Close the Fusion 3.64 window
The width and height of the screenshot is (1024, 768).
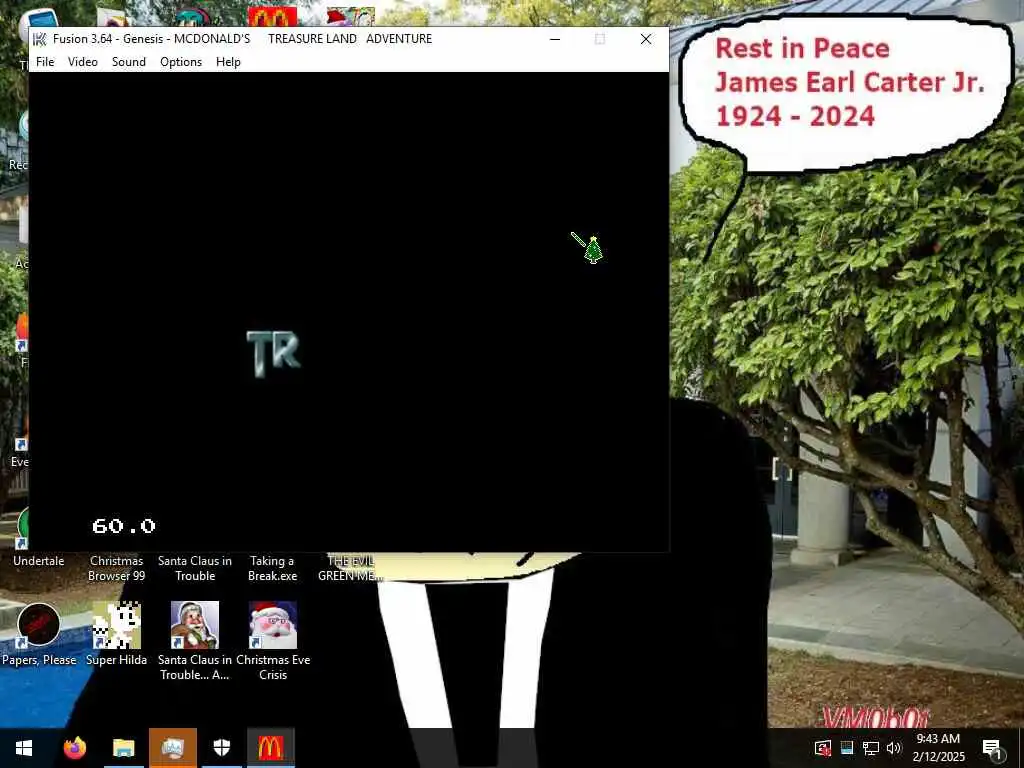[646, 39]
